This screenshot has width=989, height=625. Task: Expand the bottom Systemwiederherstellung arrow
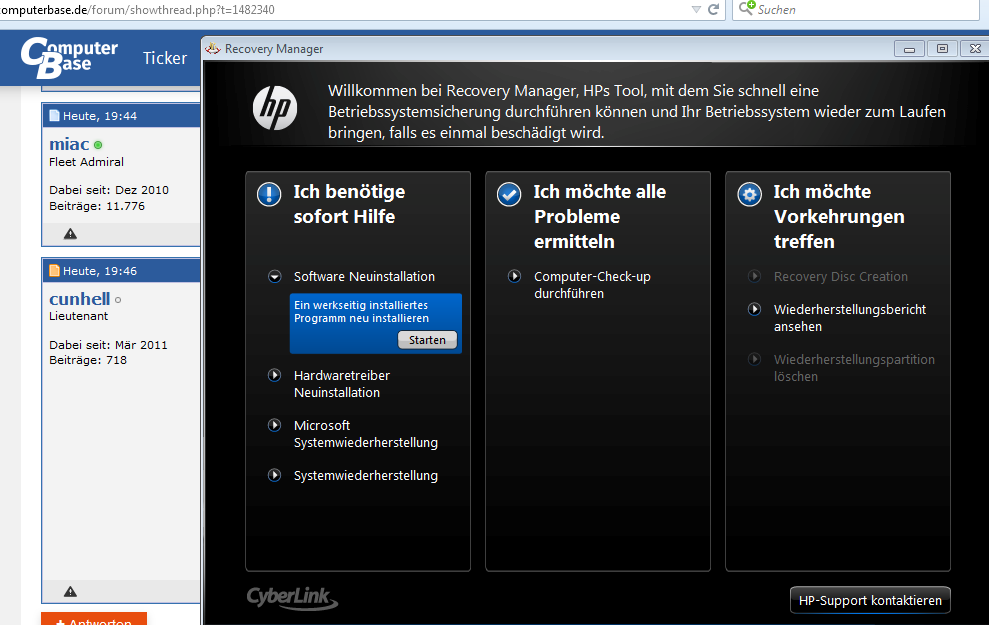(274, 475)
